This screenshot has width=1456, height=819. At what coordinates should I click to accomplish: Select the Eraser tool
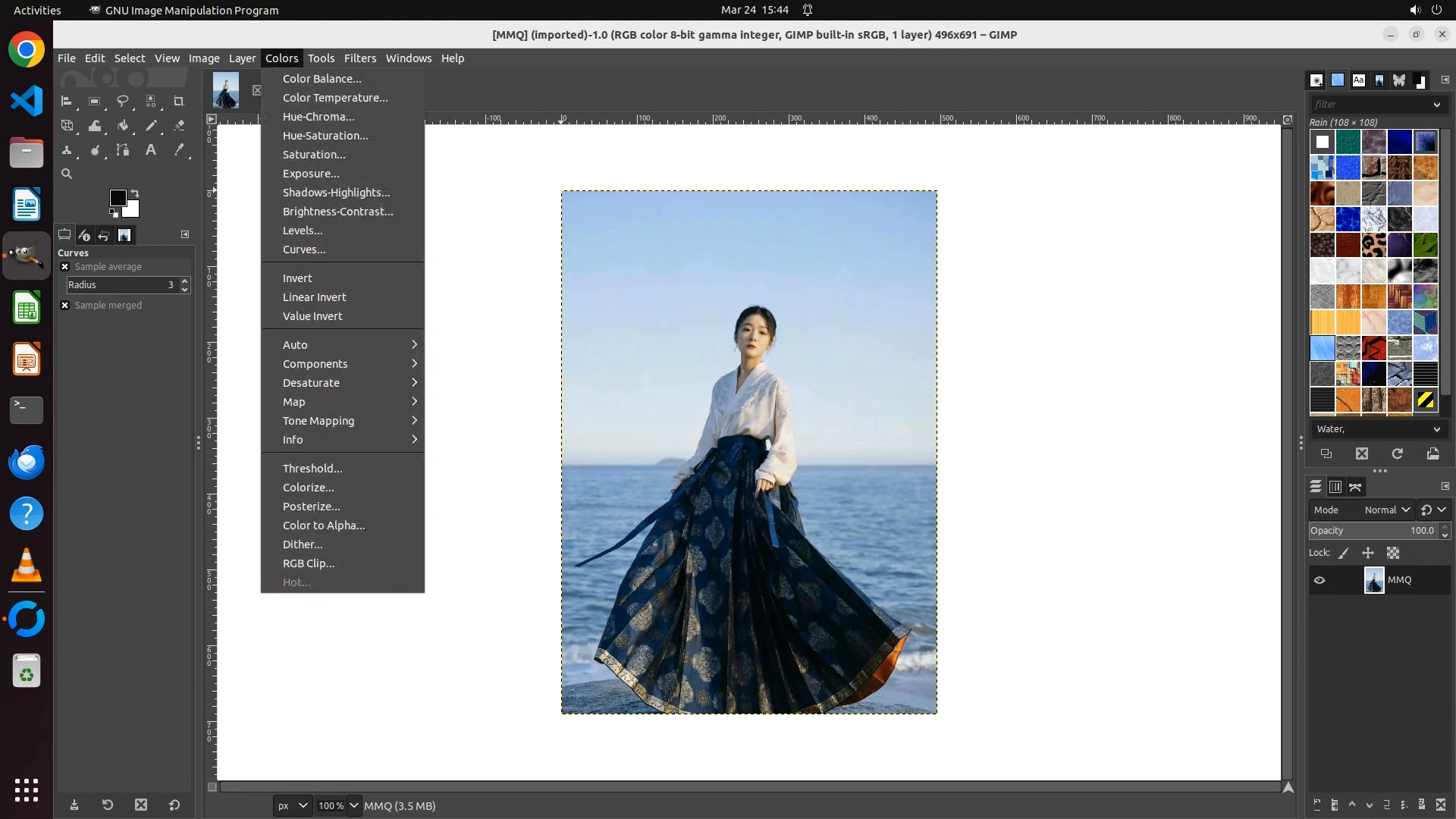click(x=179, y=125)
